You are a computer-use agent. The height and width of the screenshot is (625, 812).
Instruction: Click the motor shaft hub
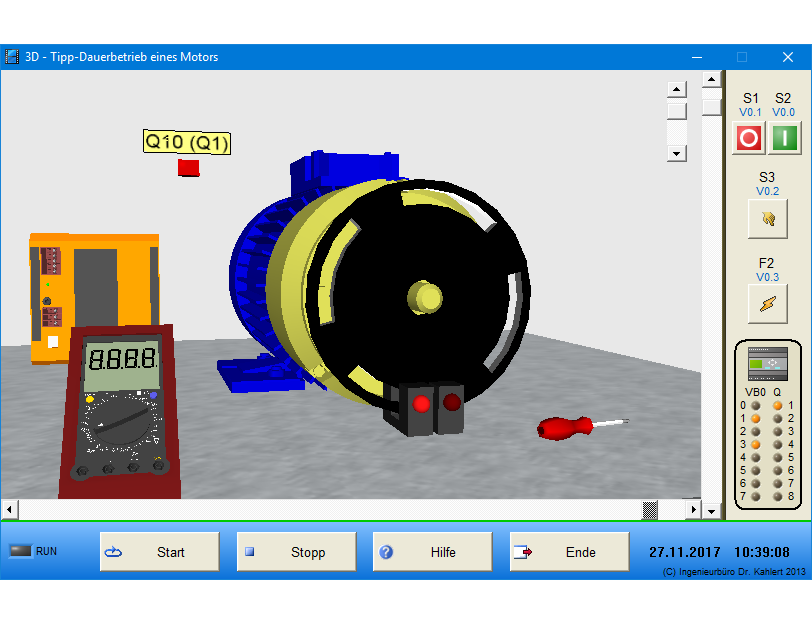pos(425,298)
